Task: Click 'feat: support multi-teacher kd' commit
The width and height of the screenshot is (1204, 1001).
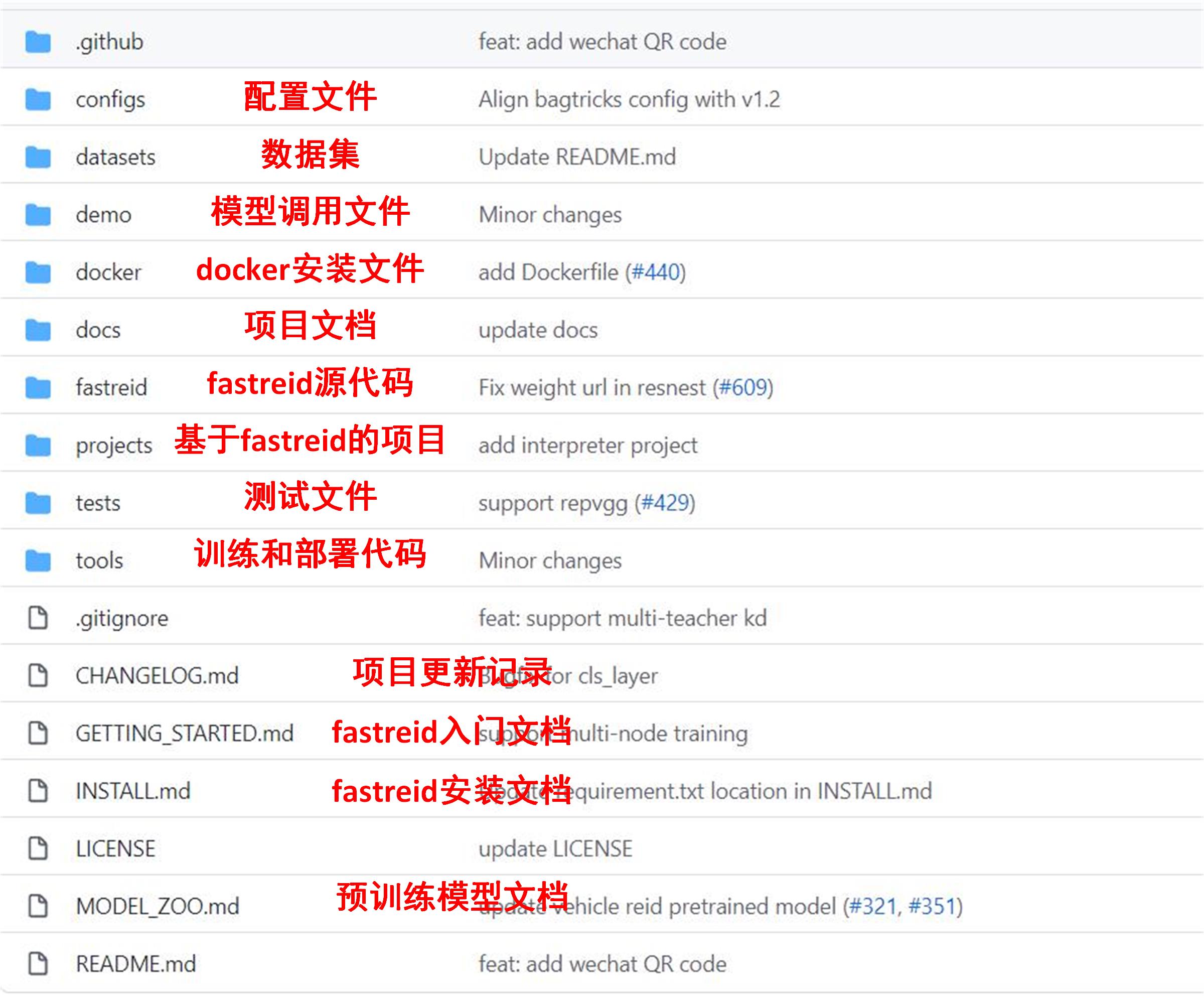Action: pos(622,618)
